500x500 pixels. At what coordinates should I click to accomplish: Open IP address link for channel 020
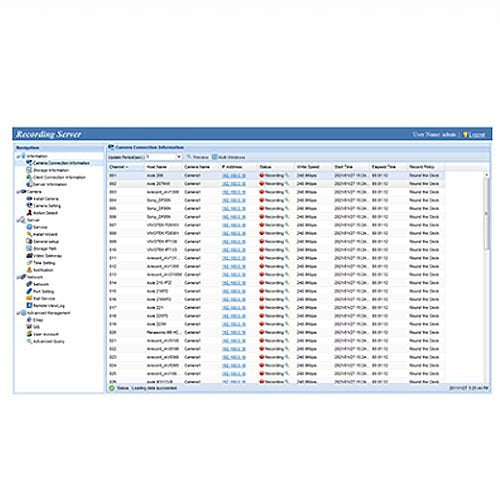click(x=234, y=332)
